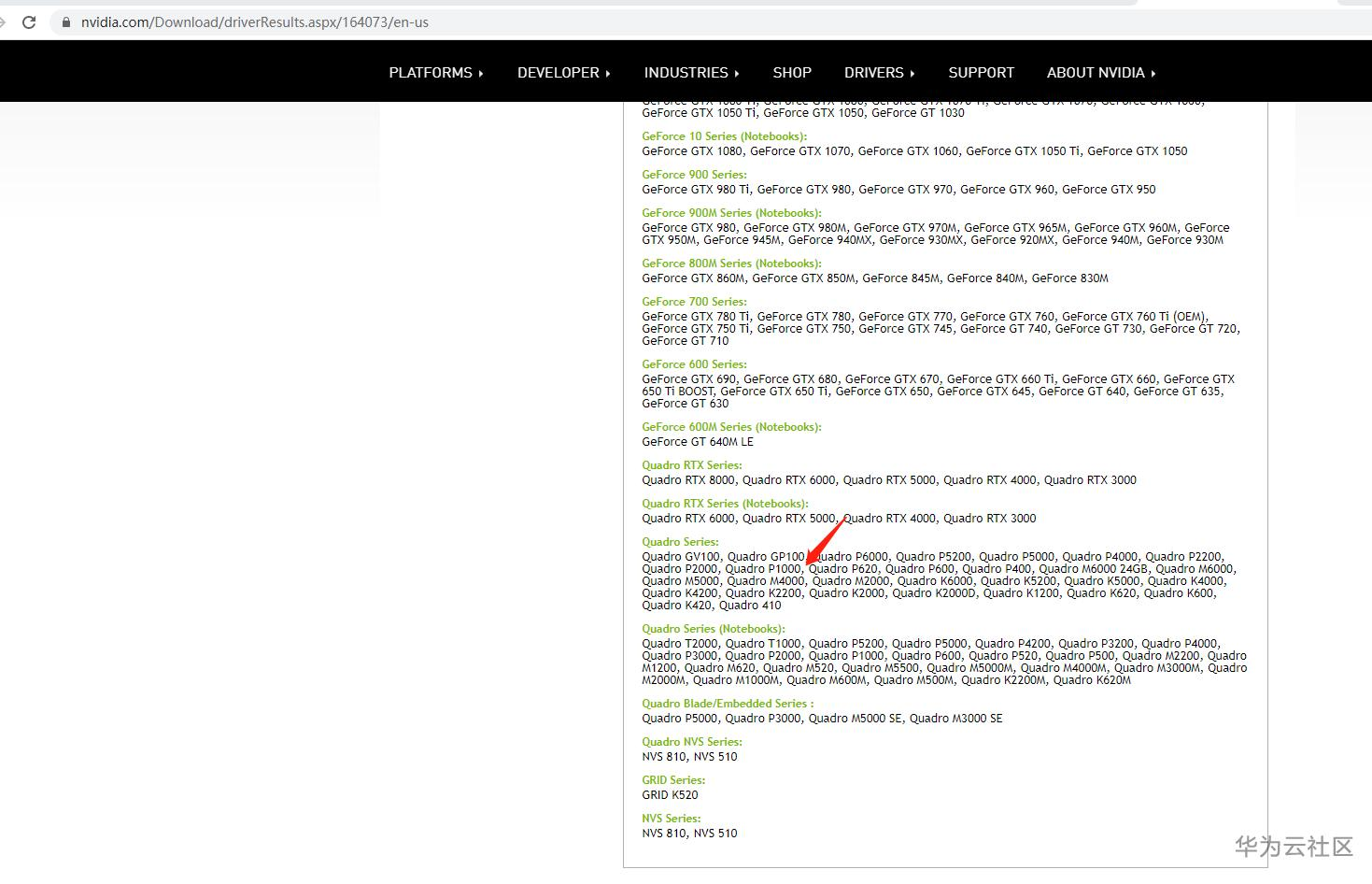Click the 'Quadro RTX Series (Notebooks):' heading
The image size is (1372, 884).
coord(726,504)
